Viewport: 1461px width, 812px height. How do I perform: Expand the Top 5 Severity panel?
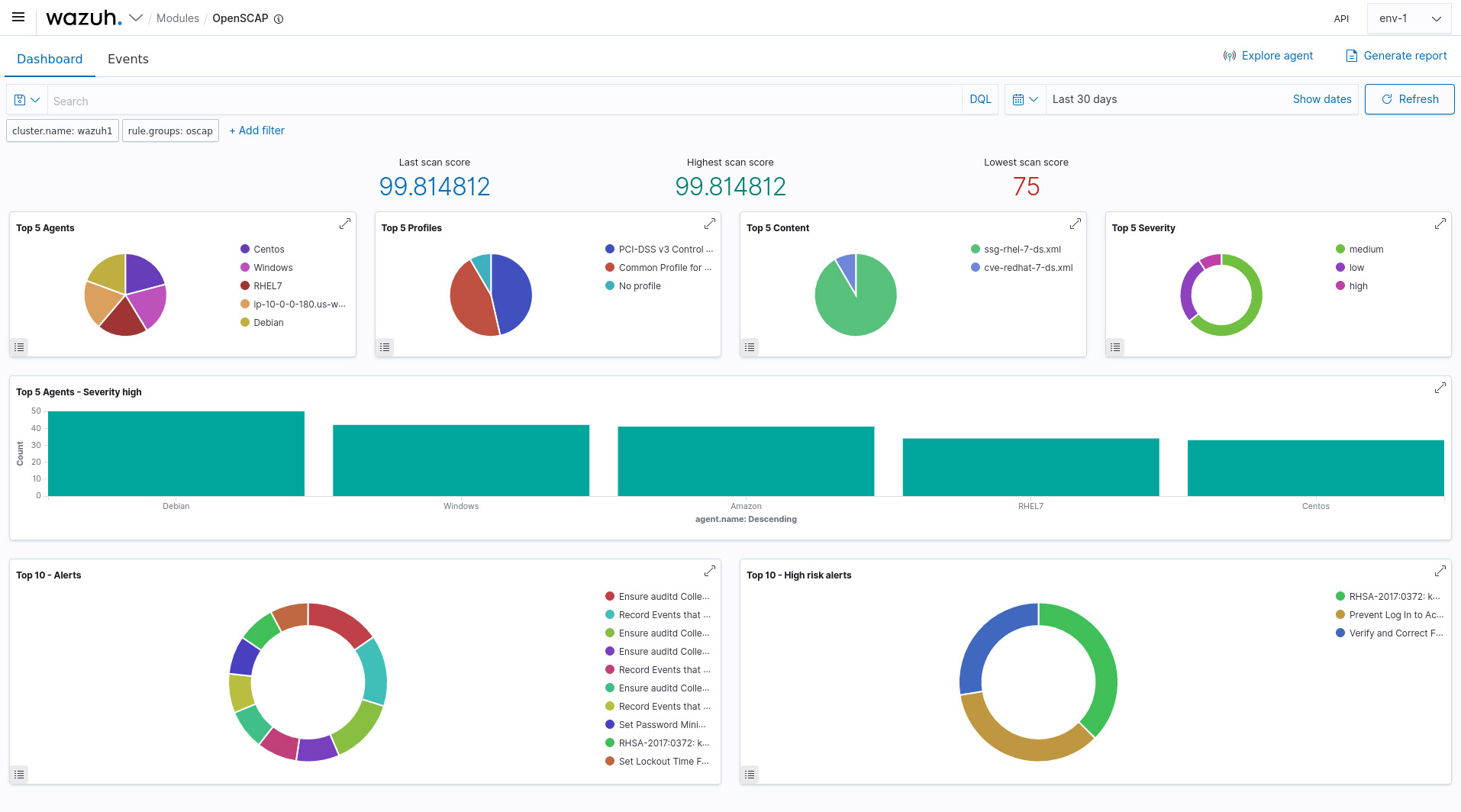(x=1440, y=224)
